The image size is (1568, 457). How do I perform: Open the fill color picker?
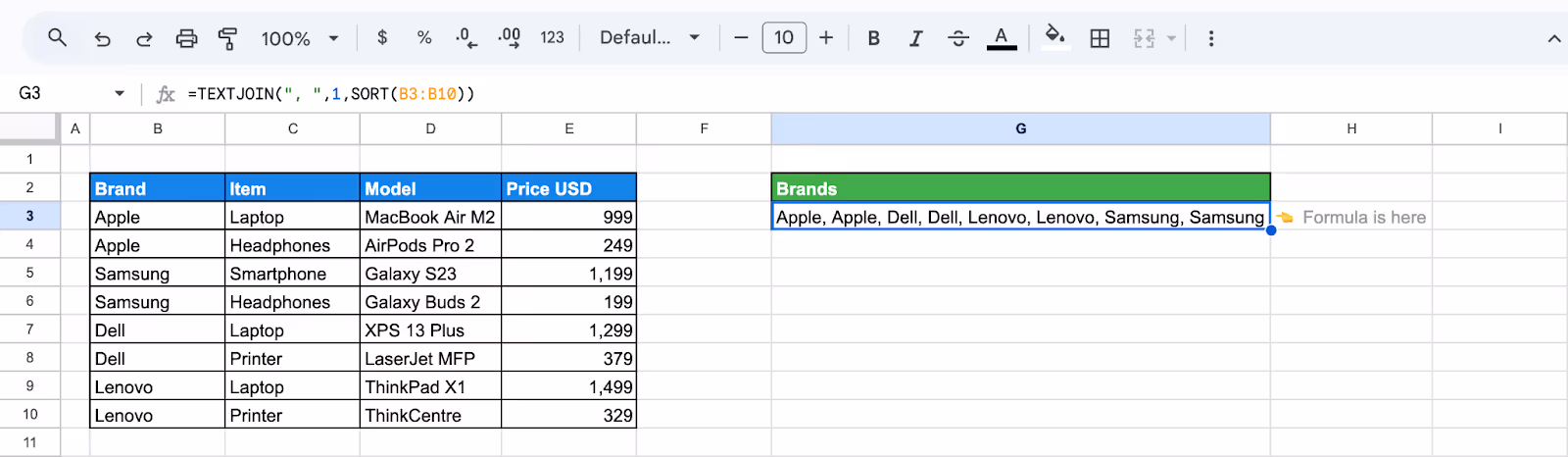[x=1054, y=37]
